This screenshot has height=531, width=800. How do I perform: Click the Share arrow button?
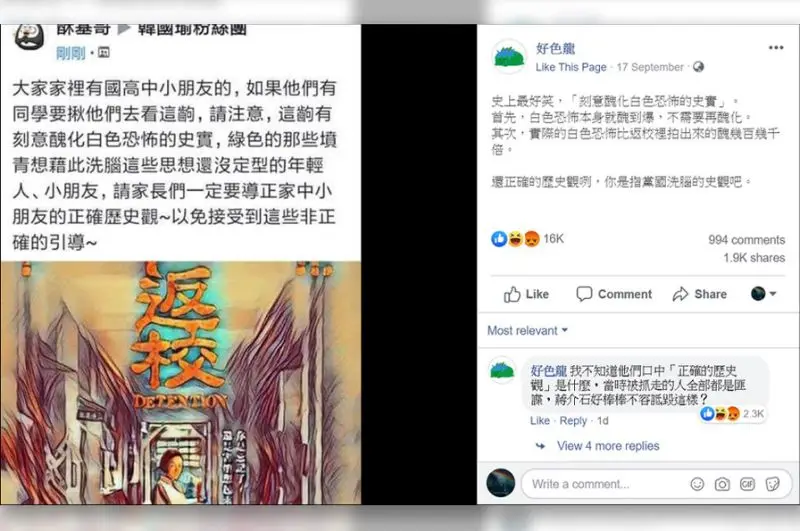tap(699, 294)
